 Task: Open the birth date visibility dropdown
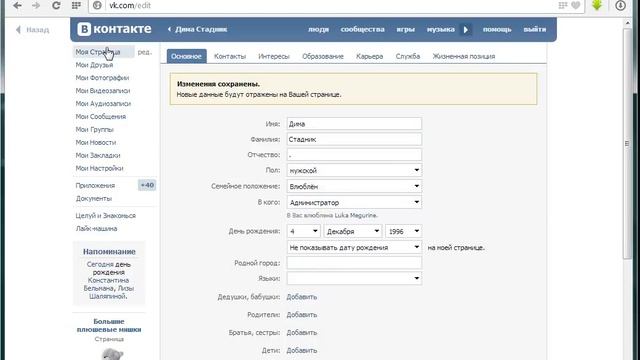tap(354, 247)
